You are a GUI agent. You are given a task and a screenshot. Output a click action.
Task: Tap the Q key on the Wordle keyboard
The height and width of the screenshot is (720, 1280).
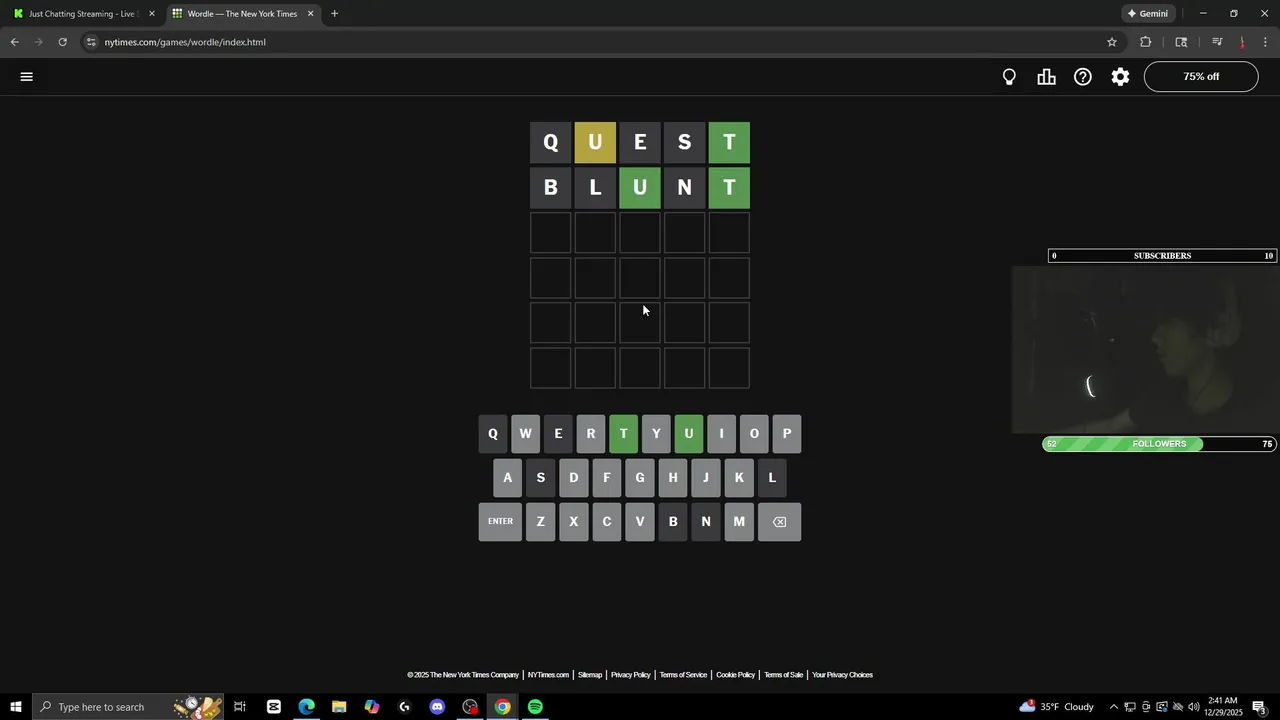pyautogui.click(x=492, y=434)
